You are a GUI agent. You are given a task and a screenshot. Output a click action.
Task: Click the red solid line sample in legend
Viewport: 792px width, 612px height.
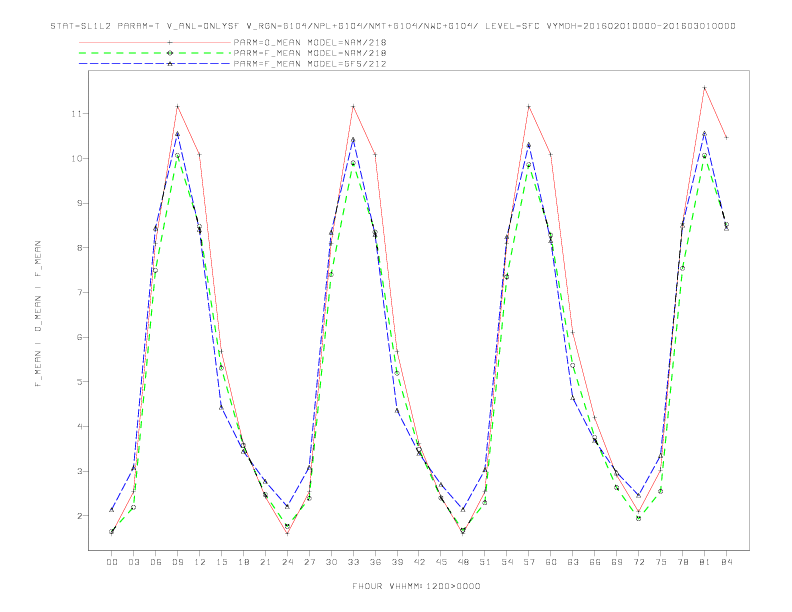[x=155, y=42]
